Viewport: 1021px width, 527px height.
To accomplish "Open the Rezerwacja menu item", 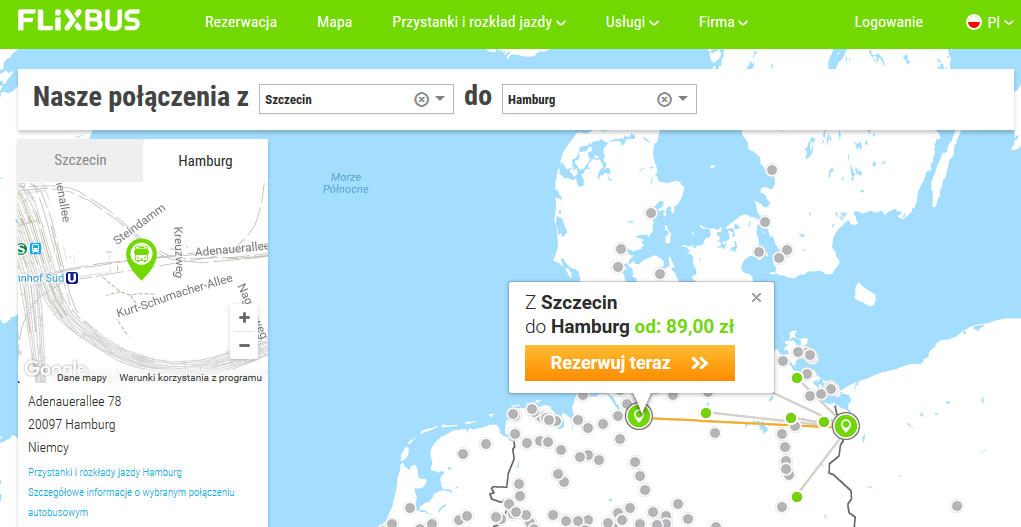I will click(x=241, y=22).
